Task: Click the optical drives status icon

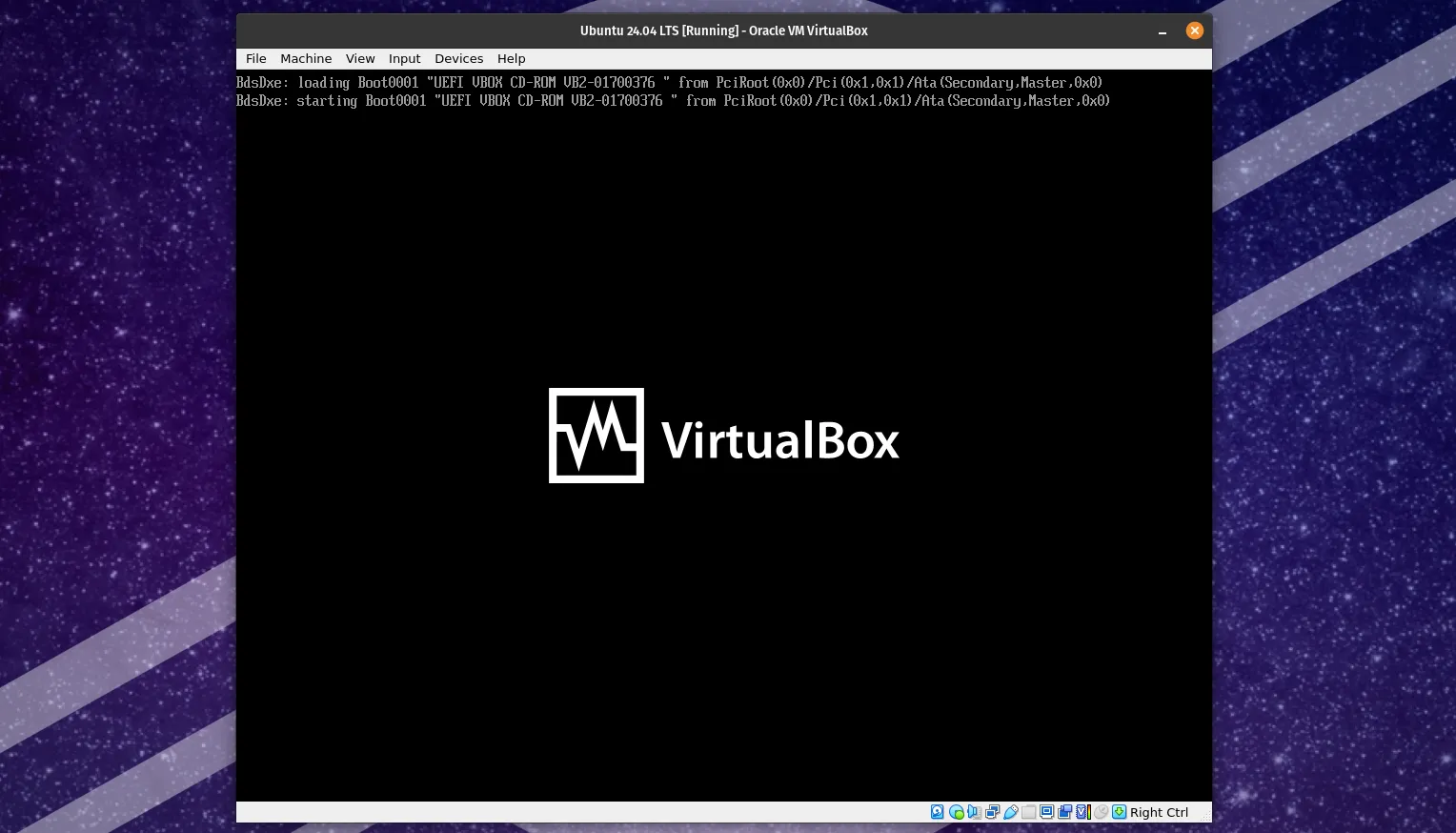Action: (x=956, y=811)
